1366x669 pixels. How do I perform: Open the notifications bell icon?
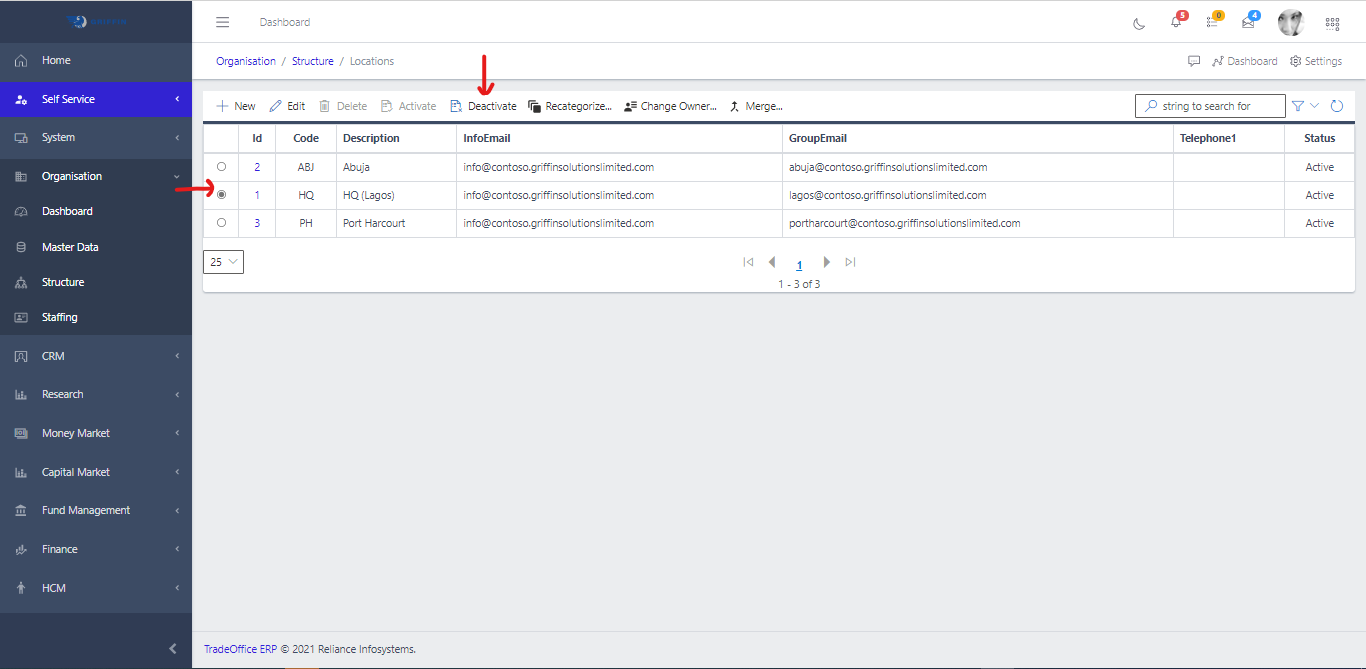(x=1176, y=22)
